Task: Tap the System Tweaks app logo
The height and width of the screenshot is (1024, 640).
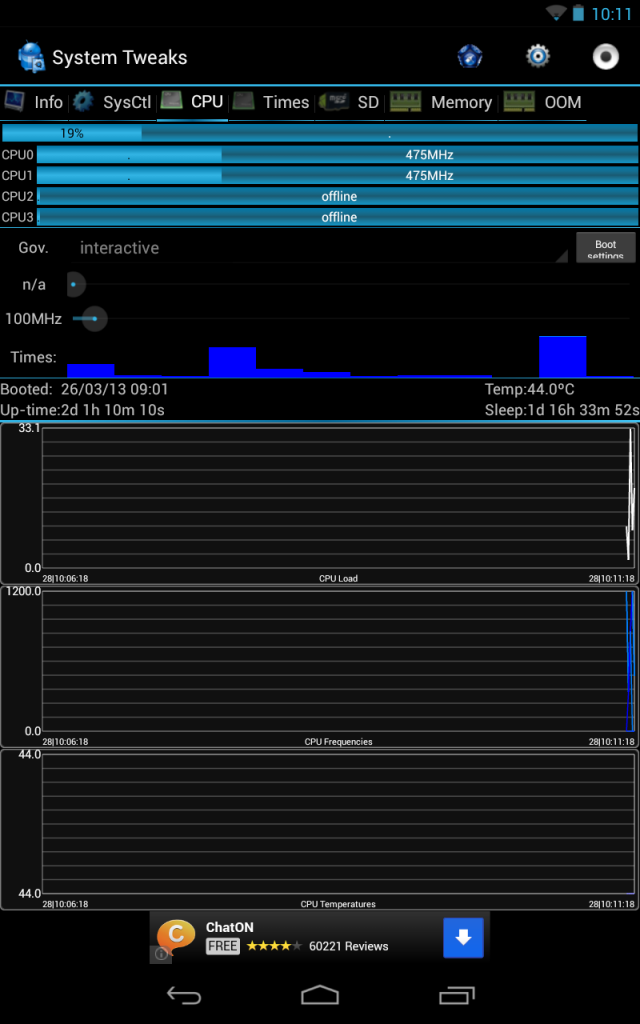Action: point(31,57)
